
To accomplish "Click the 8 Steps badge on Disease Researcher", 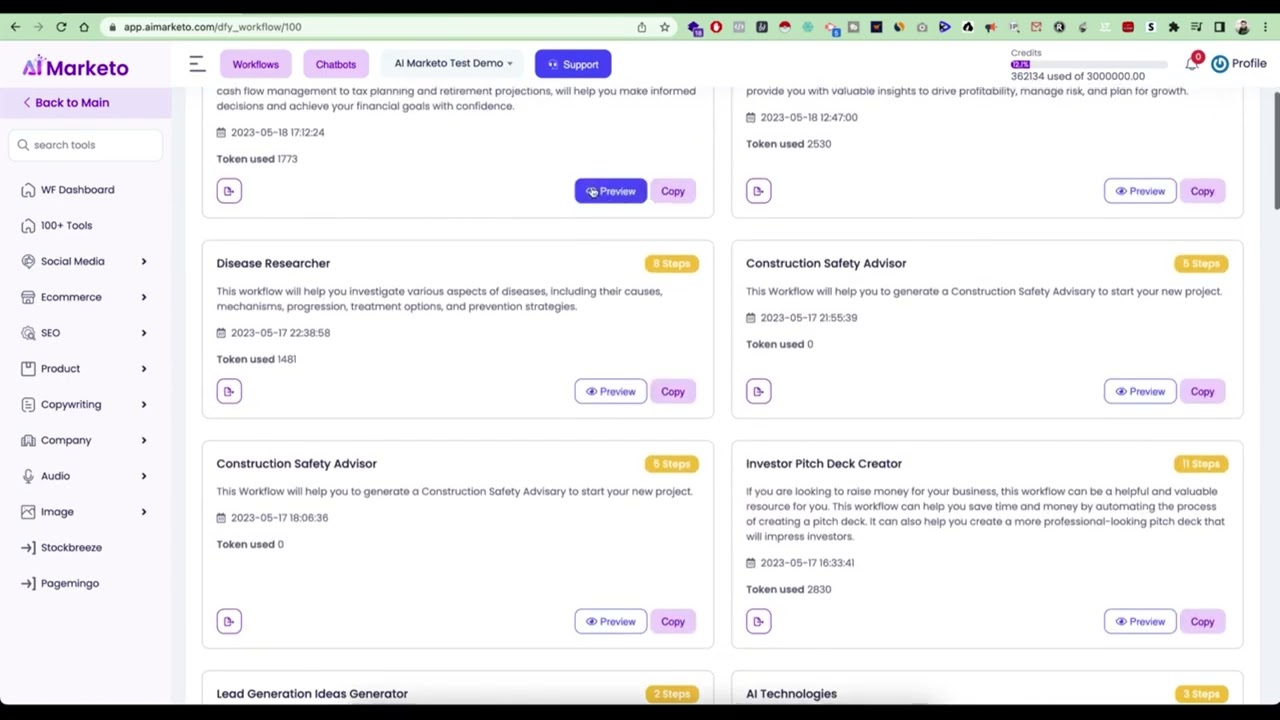I will 672,264.
